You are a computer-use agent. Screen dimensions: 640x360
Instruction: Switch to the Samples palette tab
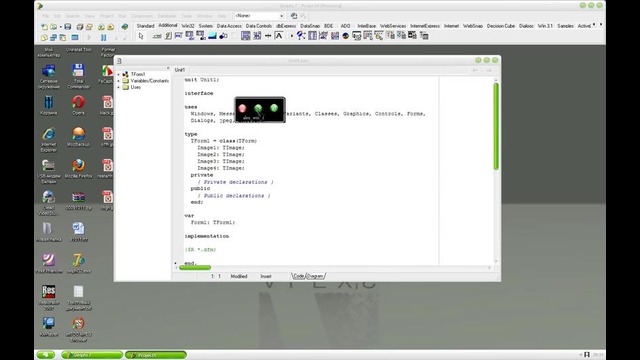pyautogui.click(x=565, y=26)
